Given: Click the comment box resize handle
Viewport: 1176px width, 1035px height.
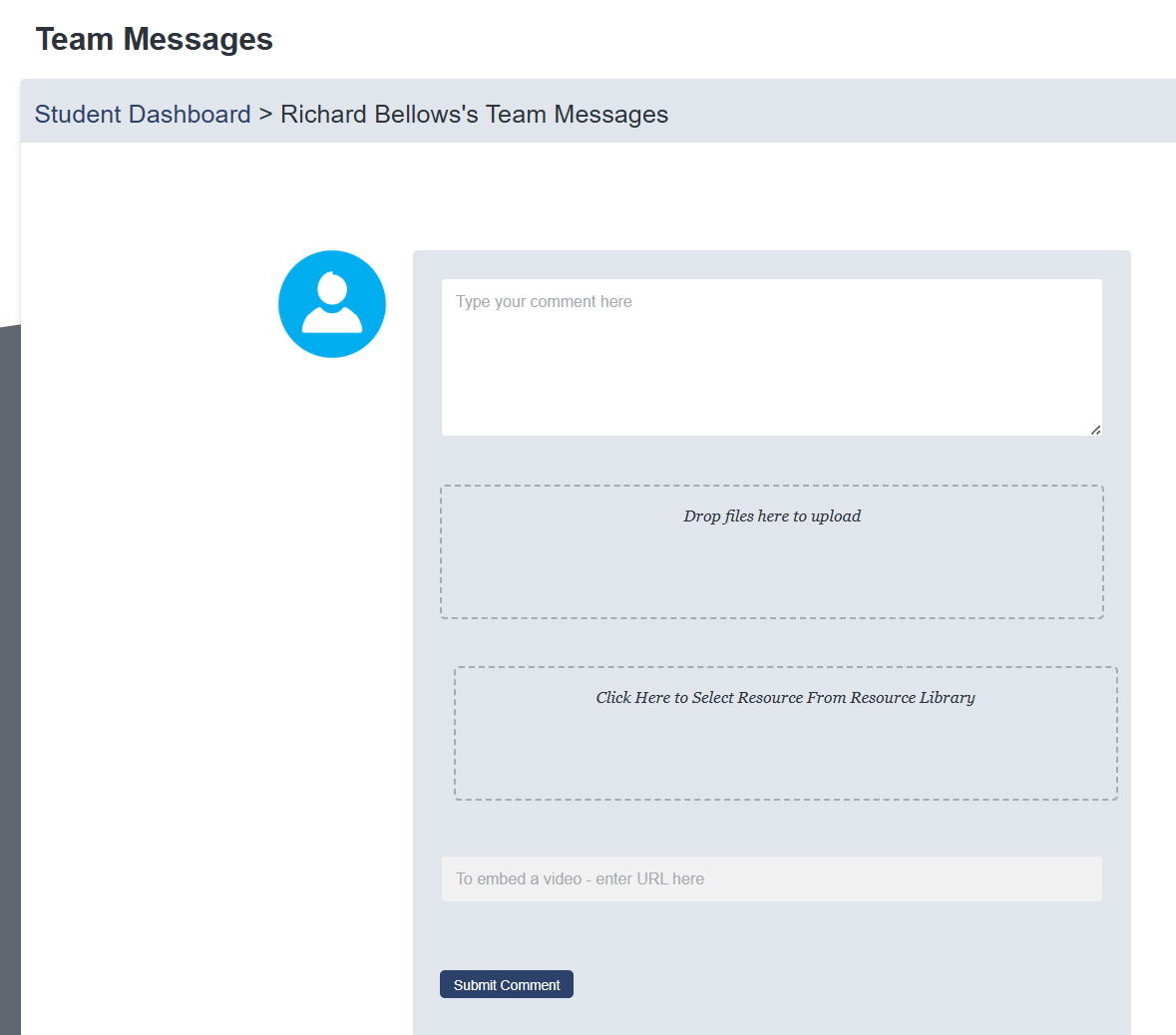Looking at the screenshot, I should click(x=1095, y=430).
